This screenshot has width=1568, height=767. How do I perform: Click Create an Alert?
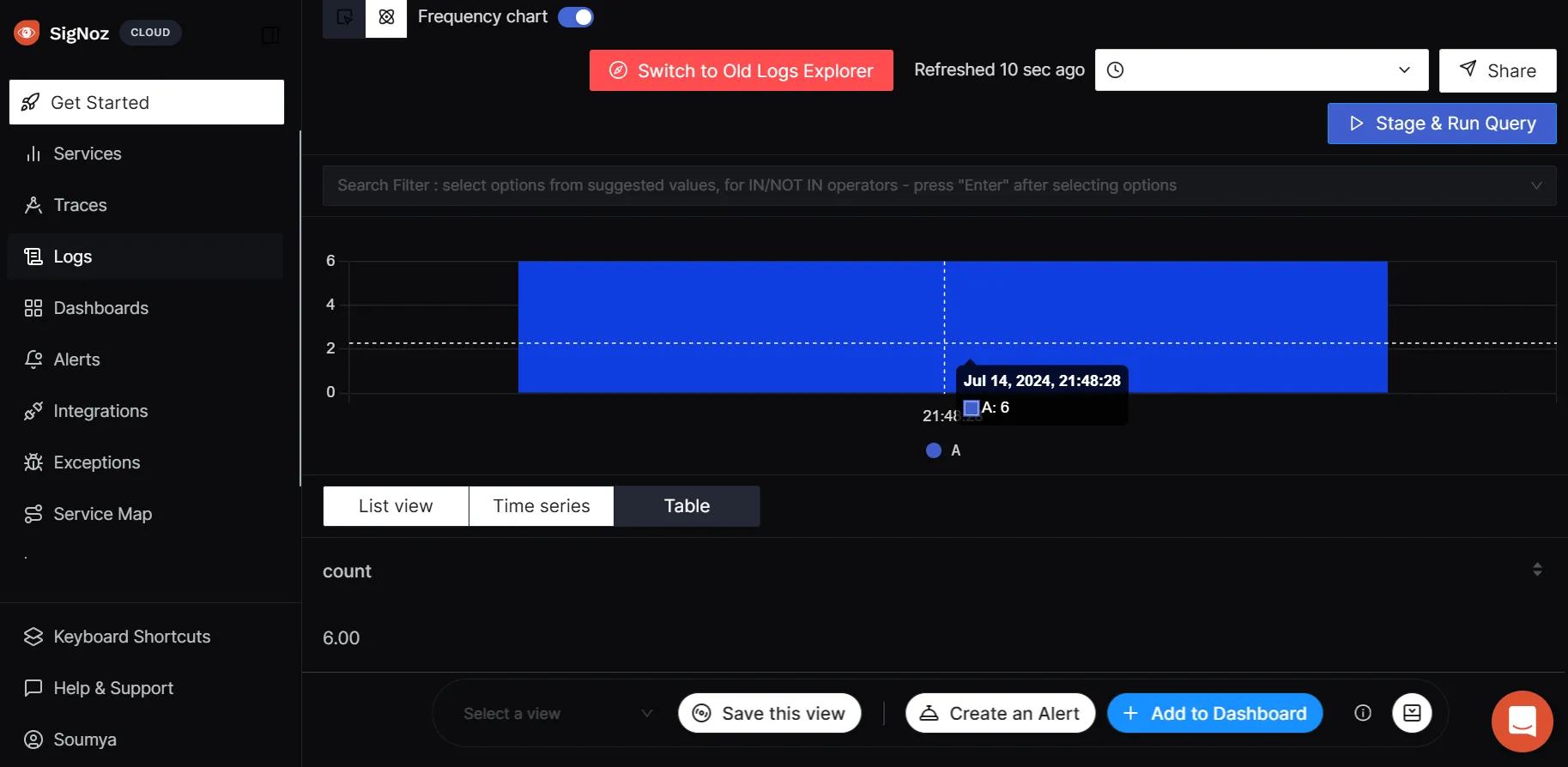(x=1001, y=714)
